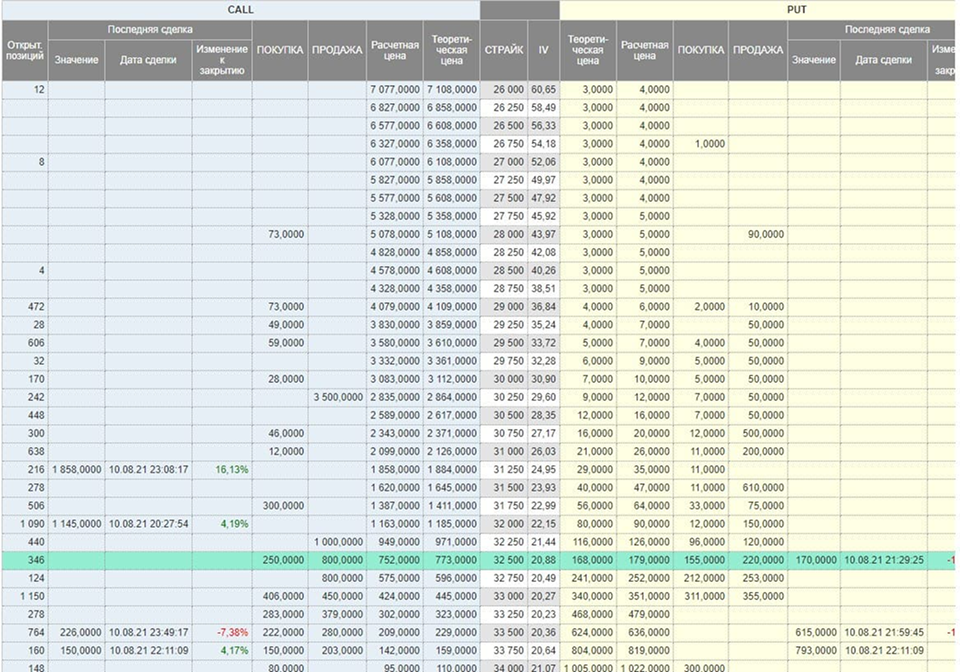Screen dimensions: 960x672
Task: Select the strike 30 000 cell
Action: click(x=503, y=380)
